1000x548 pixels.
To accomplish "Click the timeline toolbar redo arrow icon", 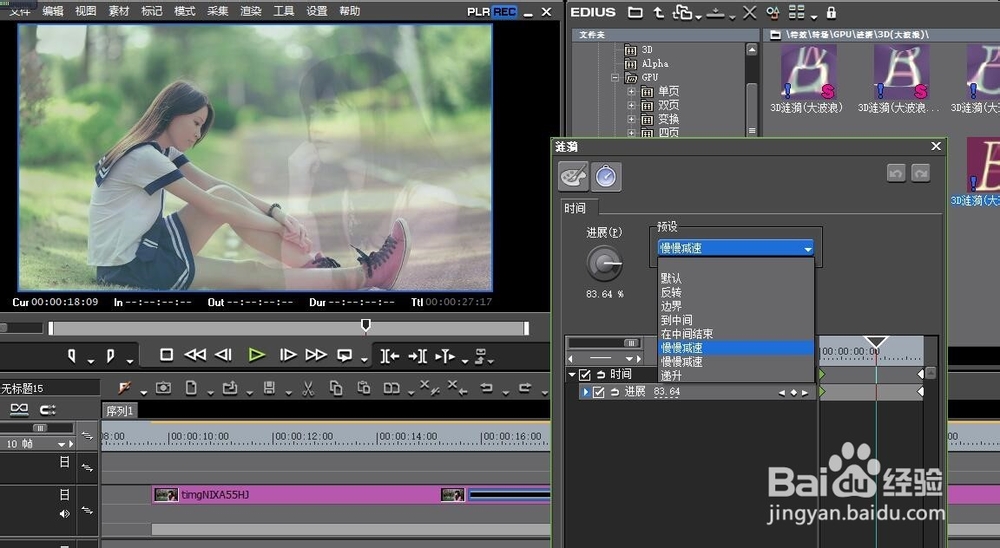I will [x=525, y=387].
